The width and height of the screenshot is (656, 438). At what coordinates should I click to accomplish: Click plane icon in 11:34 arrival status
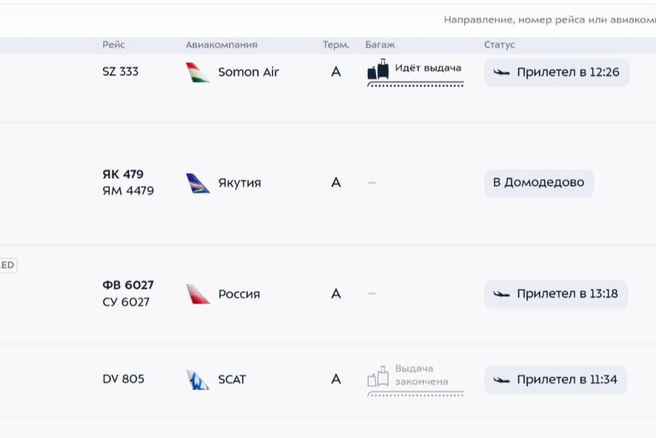[502, 380]
